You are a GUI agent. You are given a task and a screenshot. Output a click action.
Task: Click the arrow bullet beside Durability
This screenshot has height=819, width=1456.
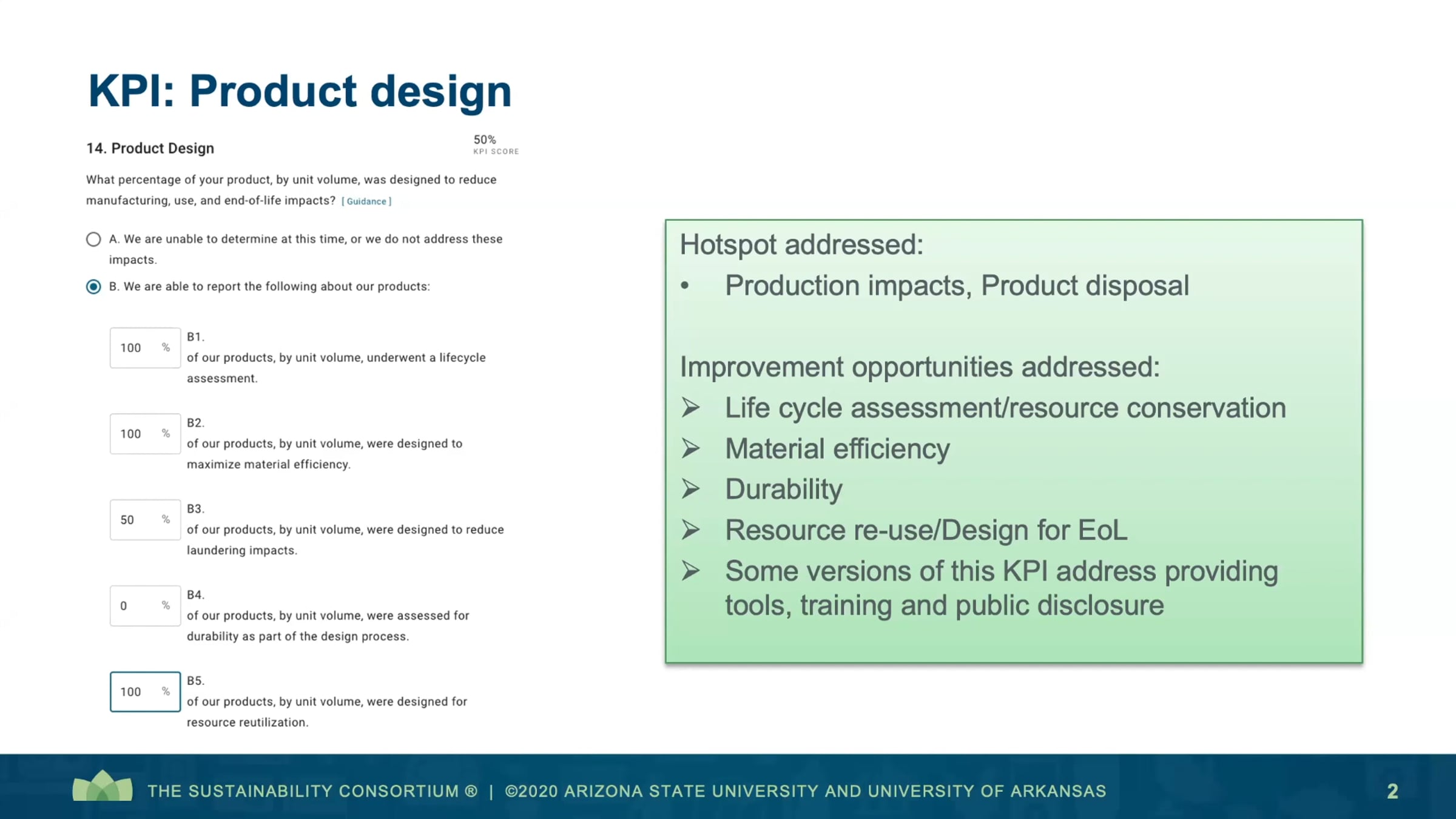690,489
